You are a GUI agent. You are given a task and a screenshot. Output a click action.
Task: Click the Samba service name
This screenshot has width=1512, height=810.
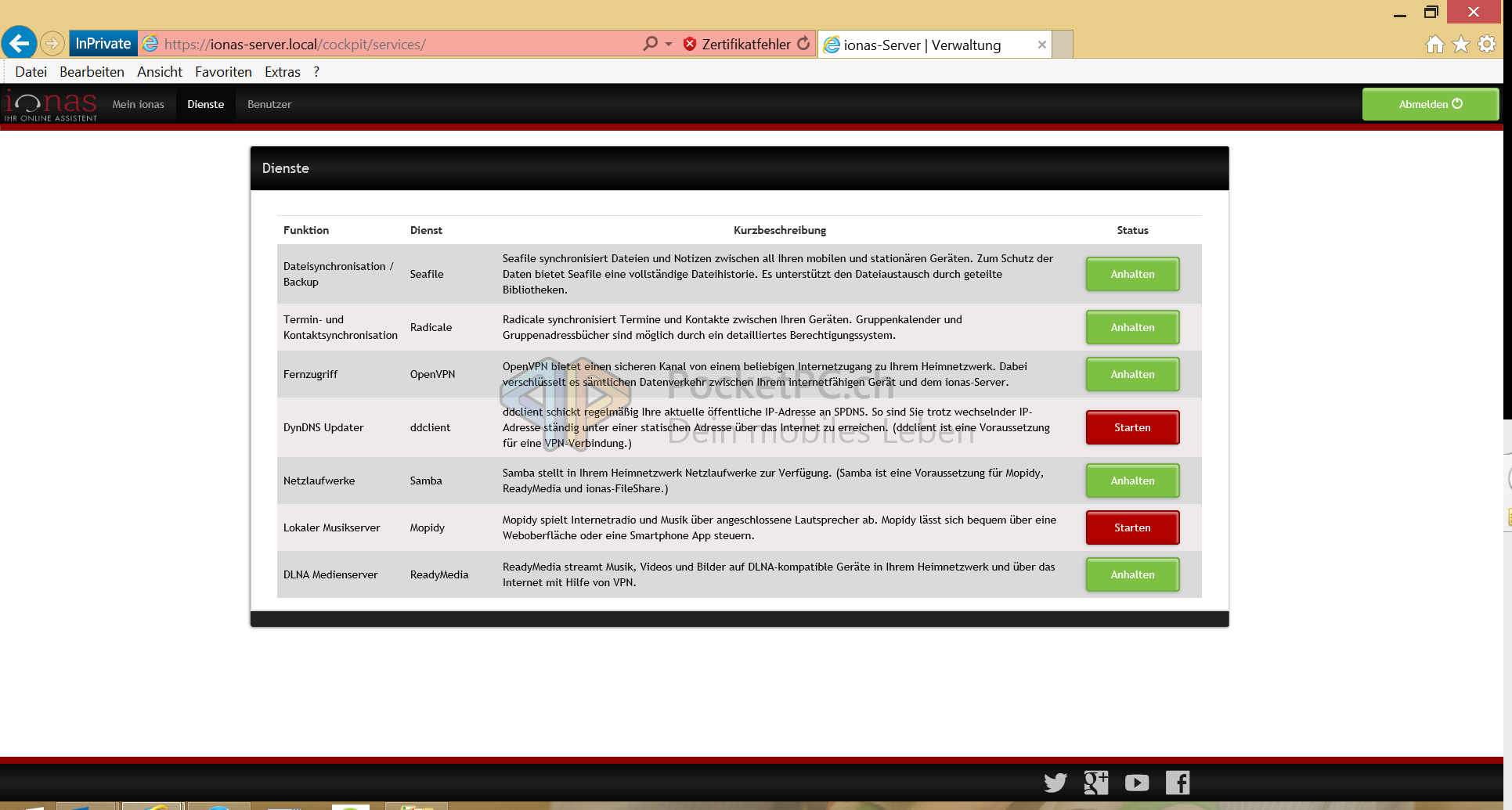tap(426, 481)
